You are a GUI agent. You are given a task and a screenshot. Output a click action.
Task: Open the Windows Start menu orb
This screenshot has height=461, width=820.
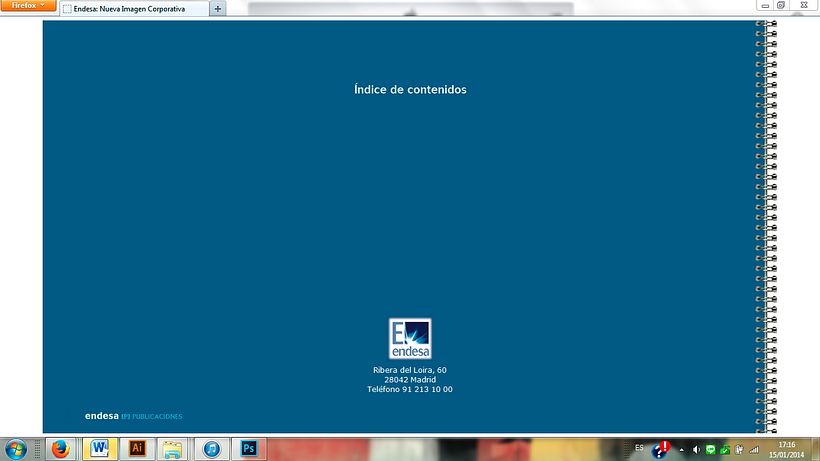coord(16,450)
